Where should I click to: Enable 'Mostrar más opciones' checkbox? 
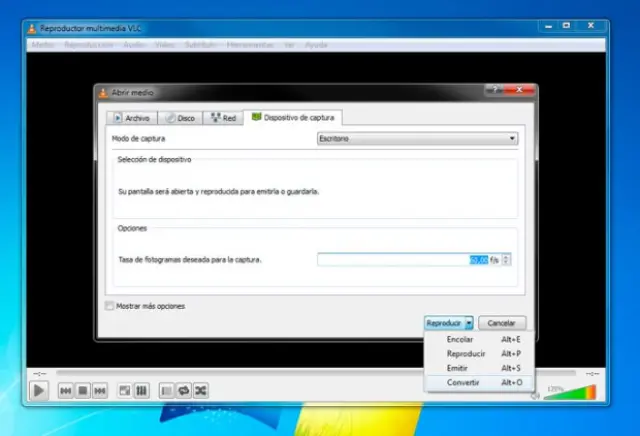click(x=110, y=306)
